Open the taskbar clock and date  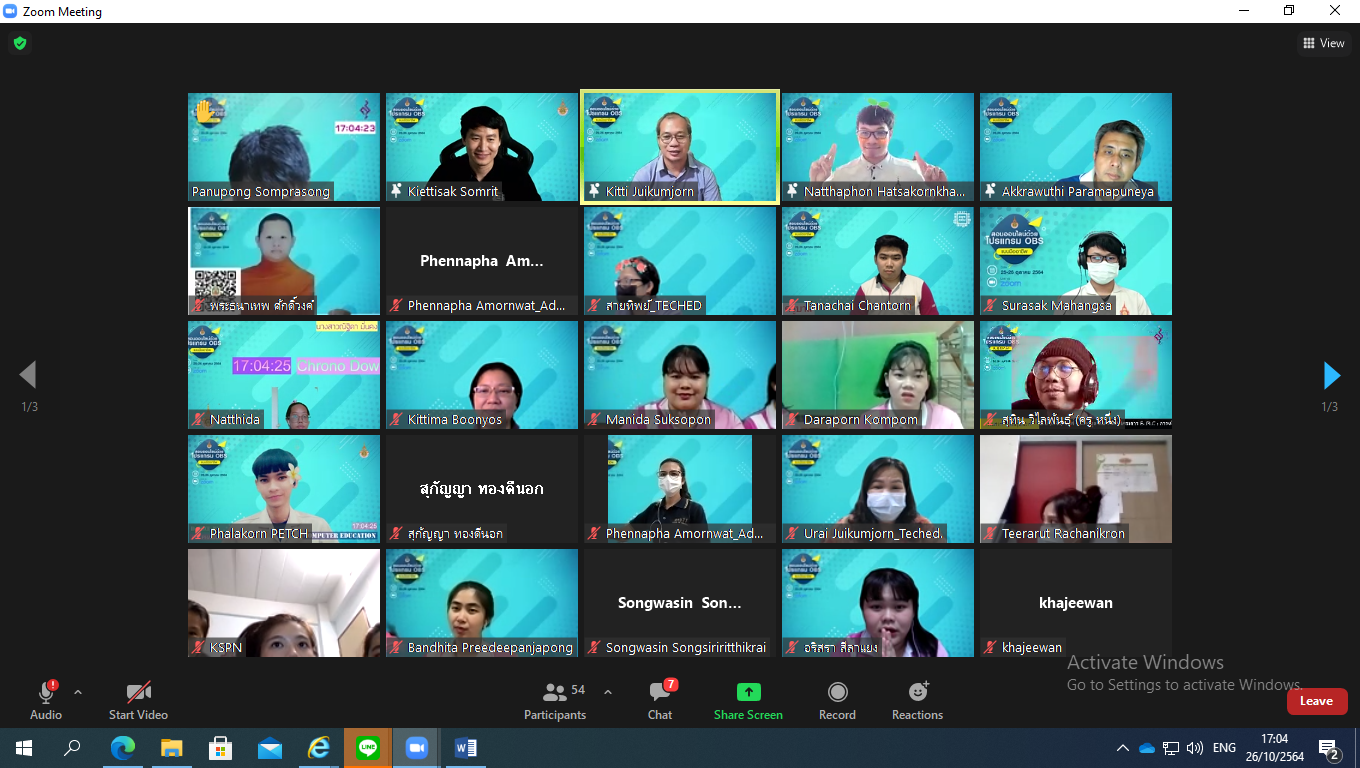coord(1274,747)
